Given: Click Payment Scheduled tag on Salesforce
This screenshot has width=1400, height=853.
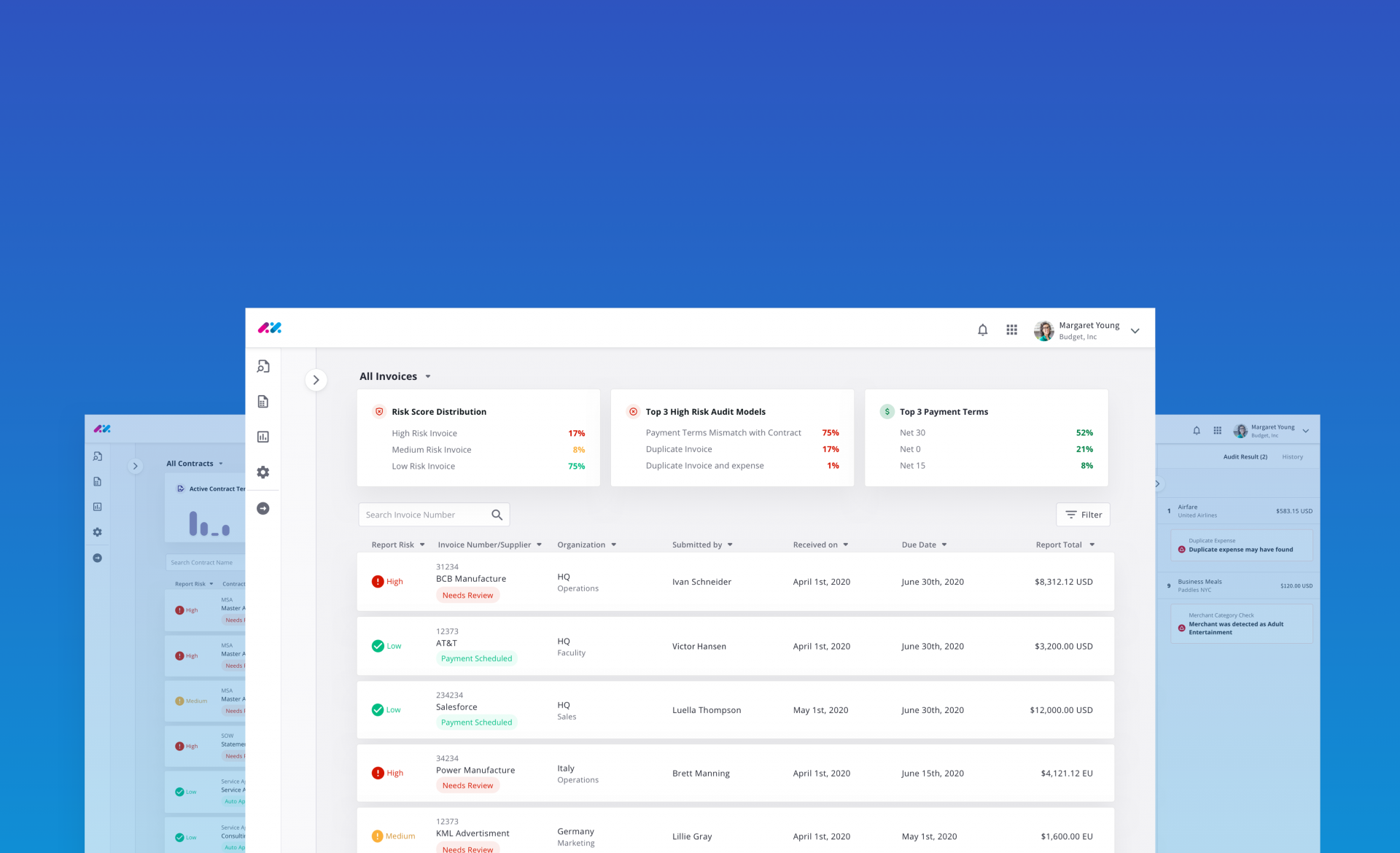Looking at the screenshot, I should (x=476, y=722).
